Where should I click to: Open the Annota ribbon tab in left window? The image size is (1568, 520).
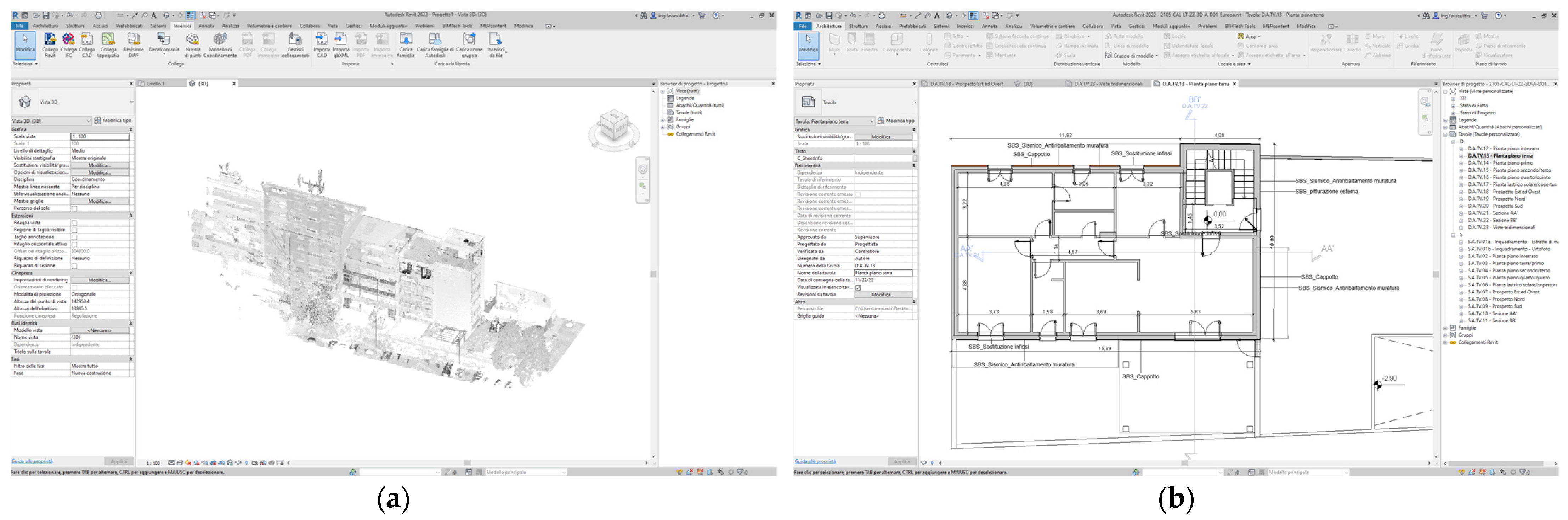point(206,26)
